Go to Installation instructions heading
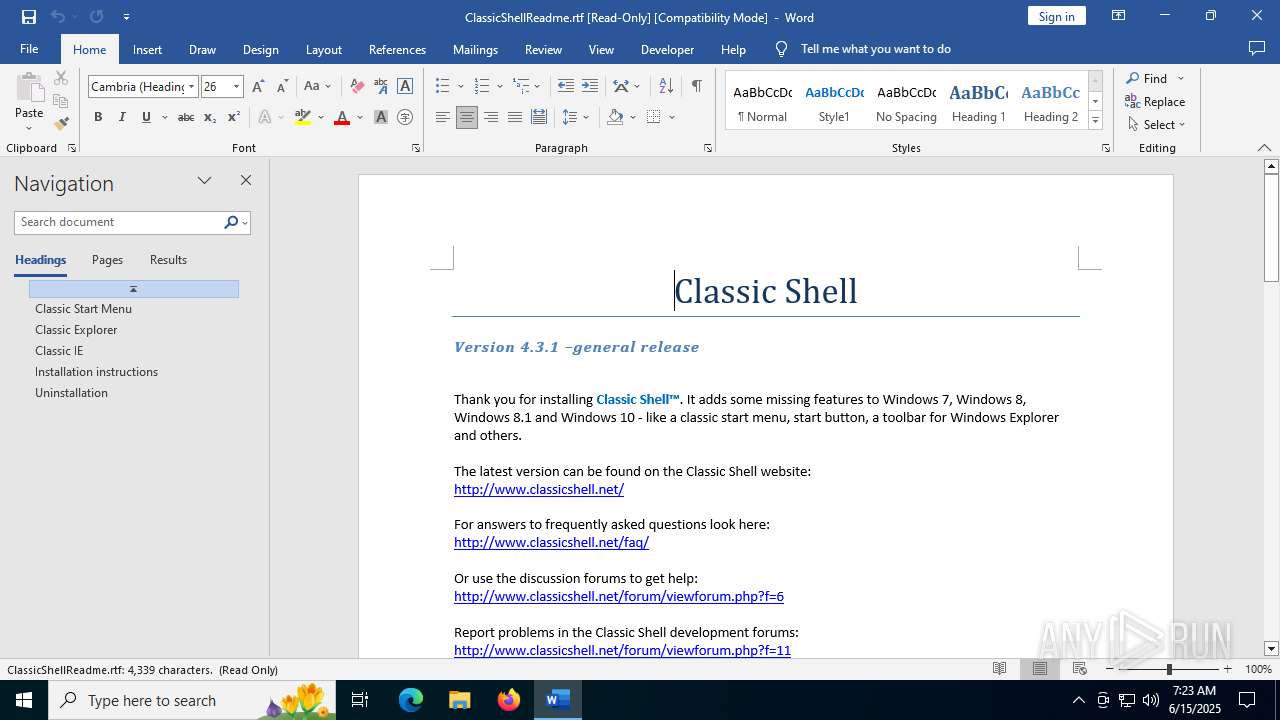 96,372
